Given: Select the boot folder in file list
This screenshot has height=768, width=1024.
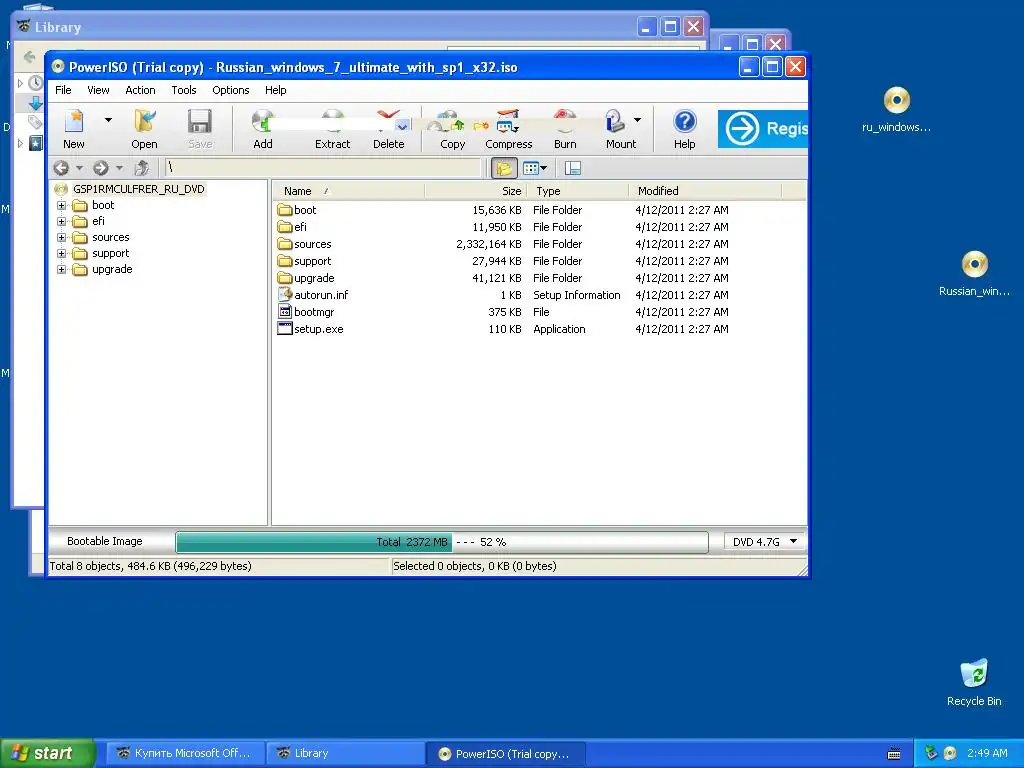Looking at the screenshot, I should pyautogui.click(x=305, y=210).
